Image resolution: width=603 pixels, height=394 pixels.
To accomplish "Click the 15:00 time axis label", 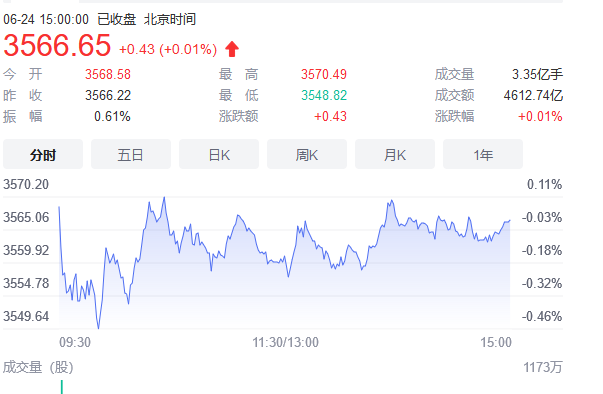I will [496, 342].
